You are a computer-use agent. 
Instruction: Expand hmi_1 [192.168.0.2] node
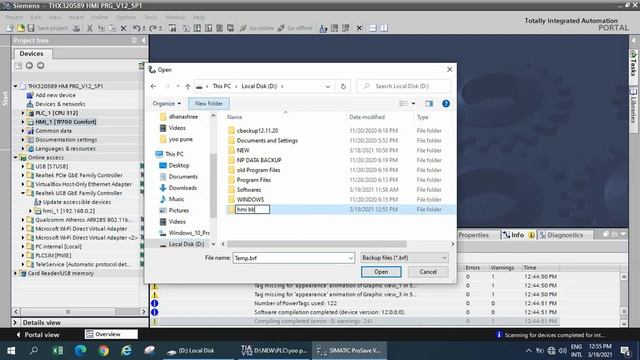point(30,211)
